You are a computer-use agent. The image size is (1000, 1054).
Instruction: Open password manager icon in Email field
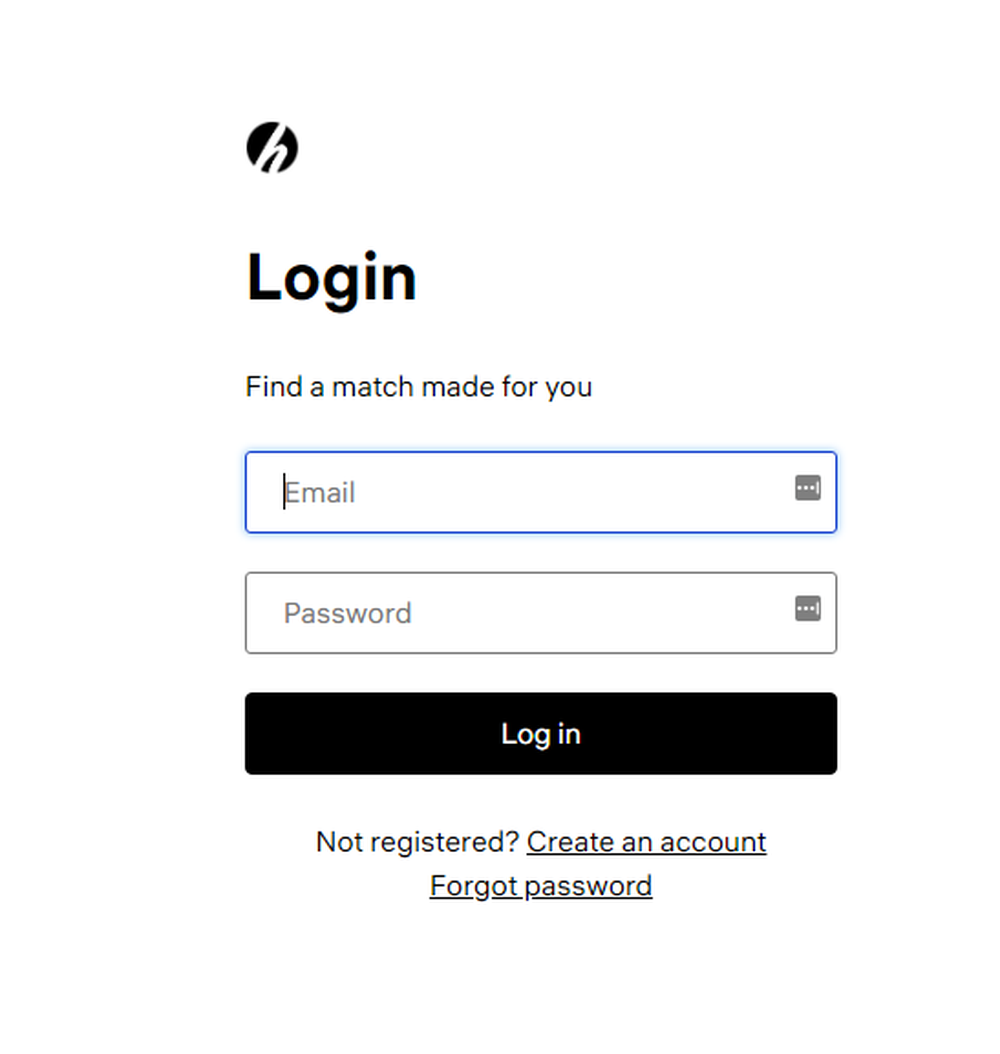coord(807,488)
